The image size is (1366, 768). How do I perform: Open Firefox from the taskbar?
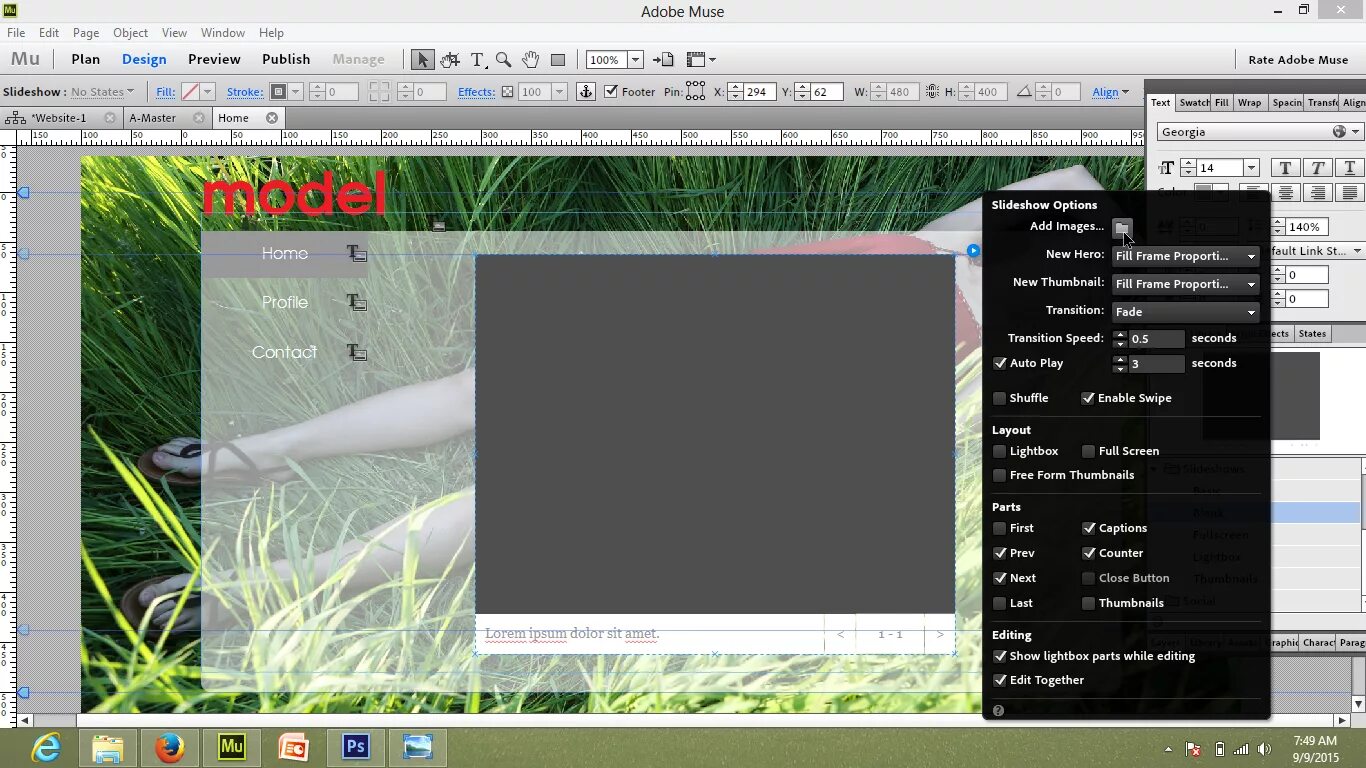click(x=170, y=747)
